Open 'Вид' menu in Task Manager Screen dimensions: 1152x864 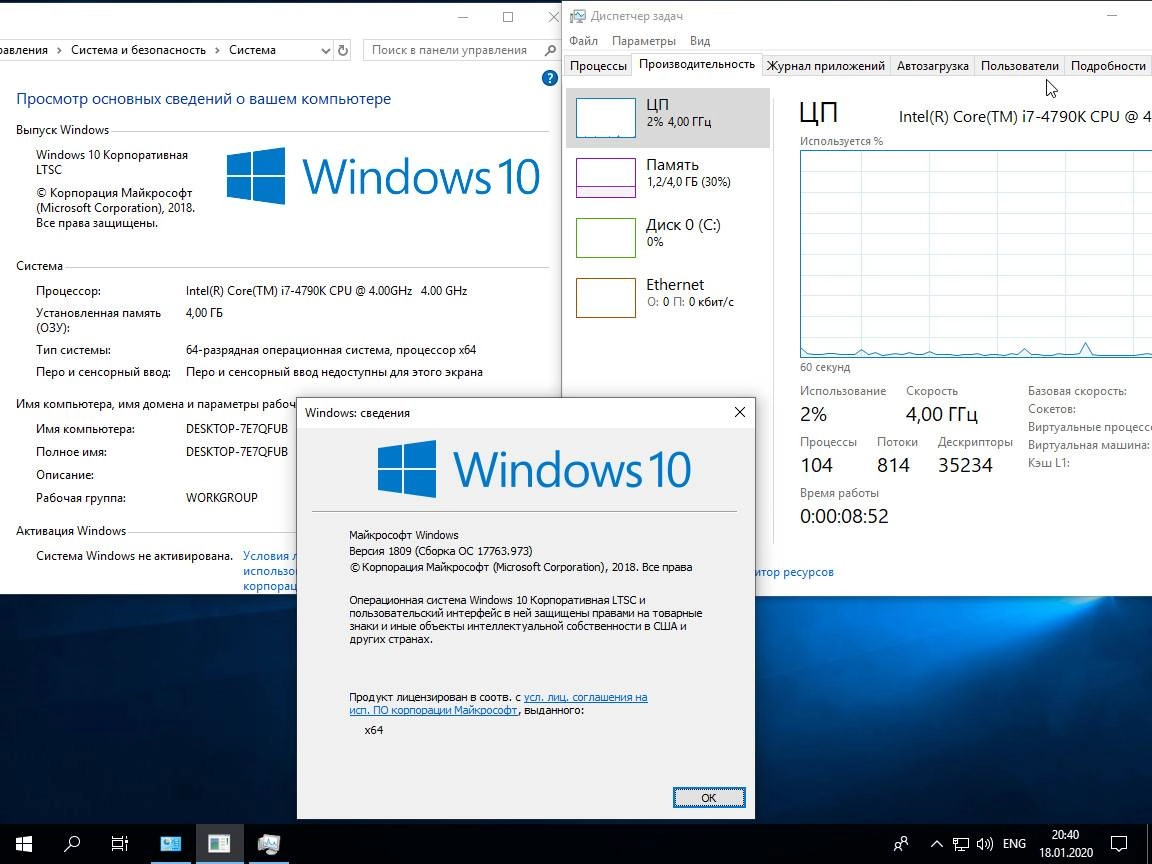[700, 41]
